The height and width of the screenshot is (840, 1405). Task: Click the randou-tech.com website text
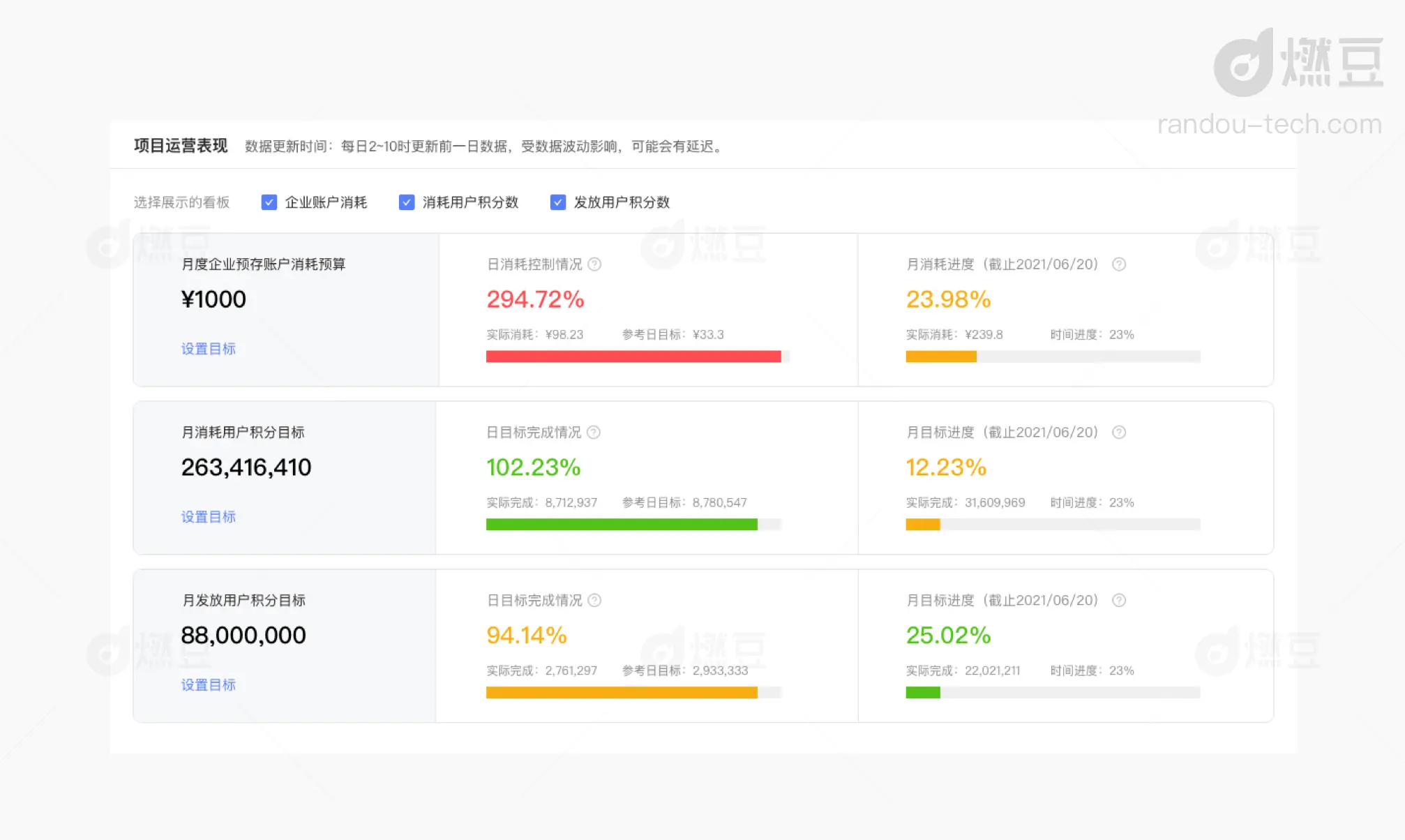(1269, 124)
